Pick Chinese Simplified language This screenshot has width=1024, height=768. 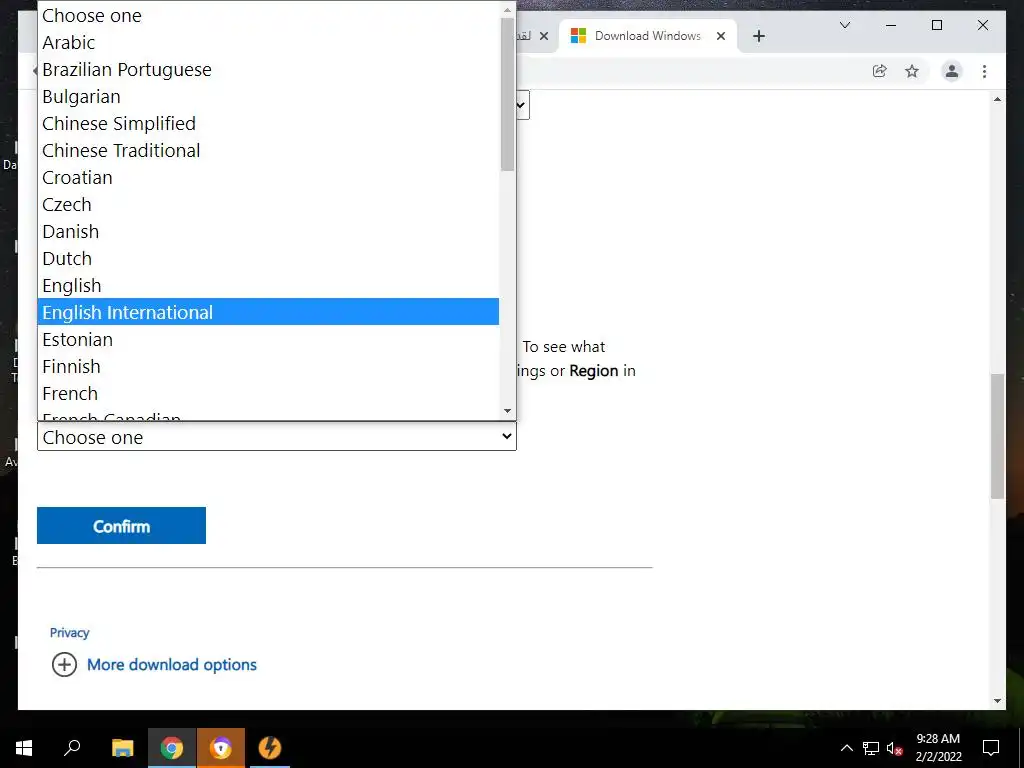[x=268, y=123]
